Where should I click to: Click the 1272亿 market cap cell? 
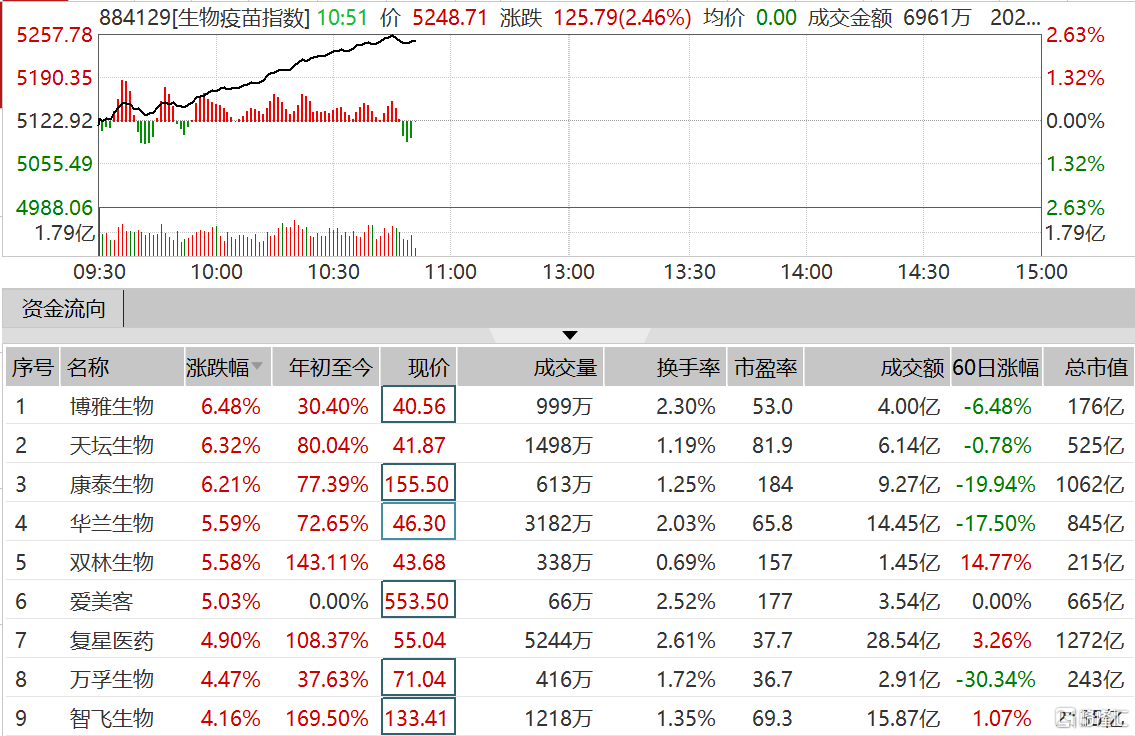[1089, 641]
